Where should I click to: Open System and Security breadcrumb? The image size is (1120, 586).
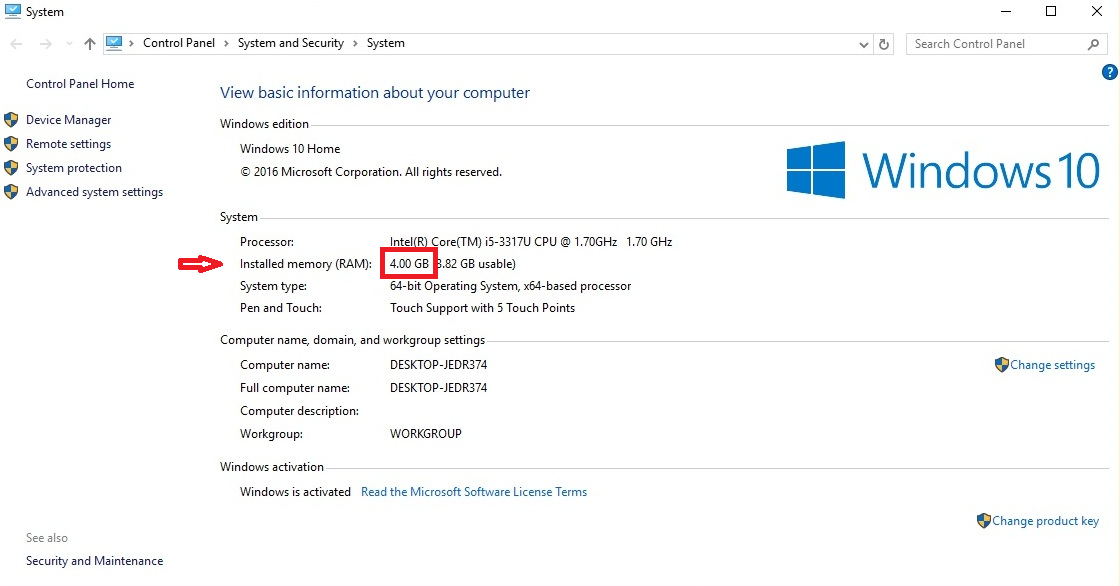291,43
